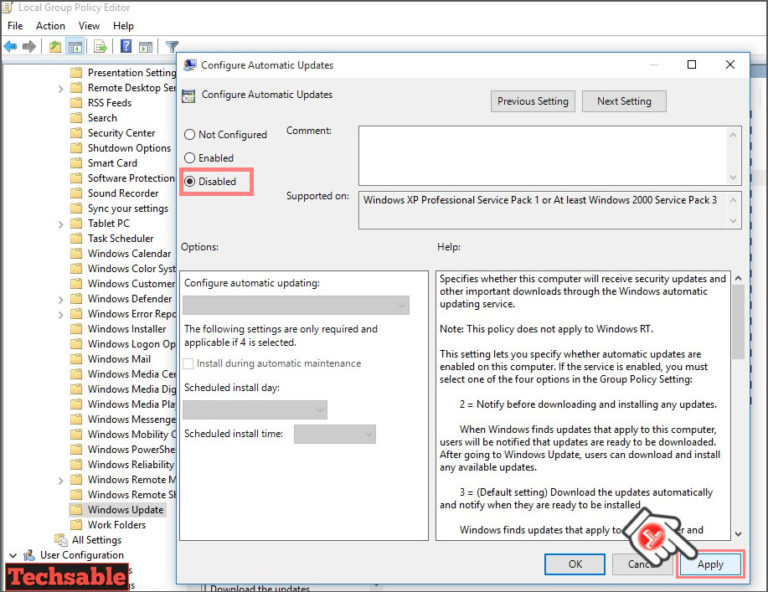Select the Not Configured radio button
The height and width of the screenshot is (592, 768).
click(x=189, y=135)
